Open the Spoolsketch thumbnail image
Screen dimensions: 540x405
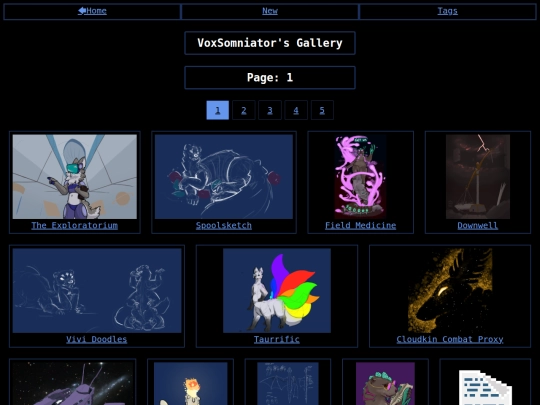click(x=224, y=177)
